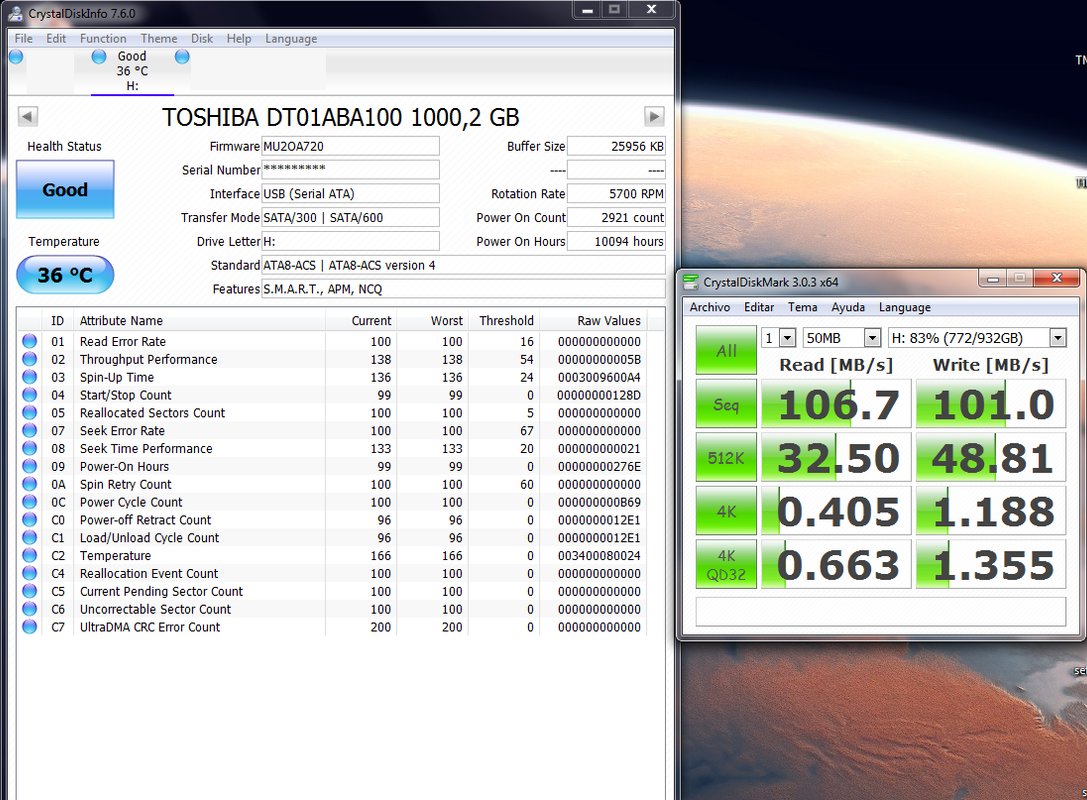Start the 4K benchmark test

click(x=726, y=511)
